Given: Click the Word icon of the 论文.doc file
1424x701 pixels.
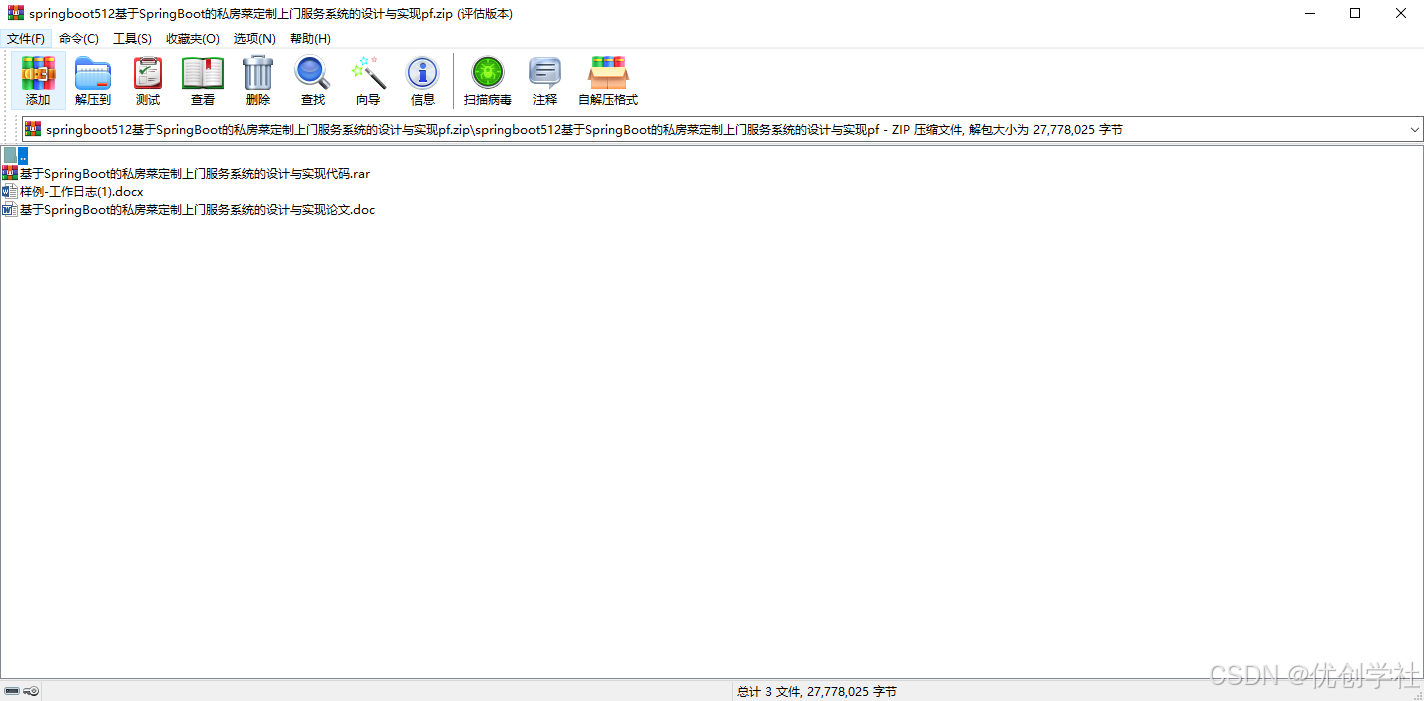Looking at the screenshot, I should tap(10, 210).
